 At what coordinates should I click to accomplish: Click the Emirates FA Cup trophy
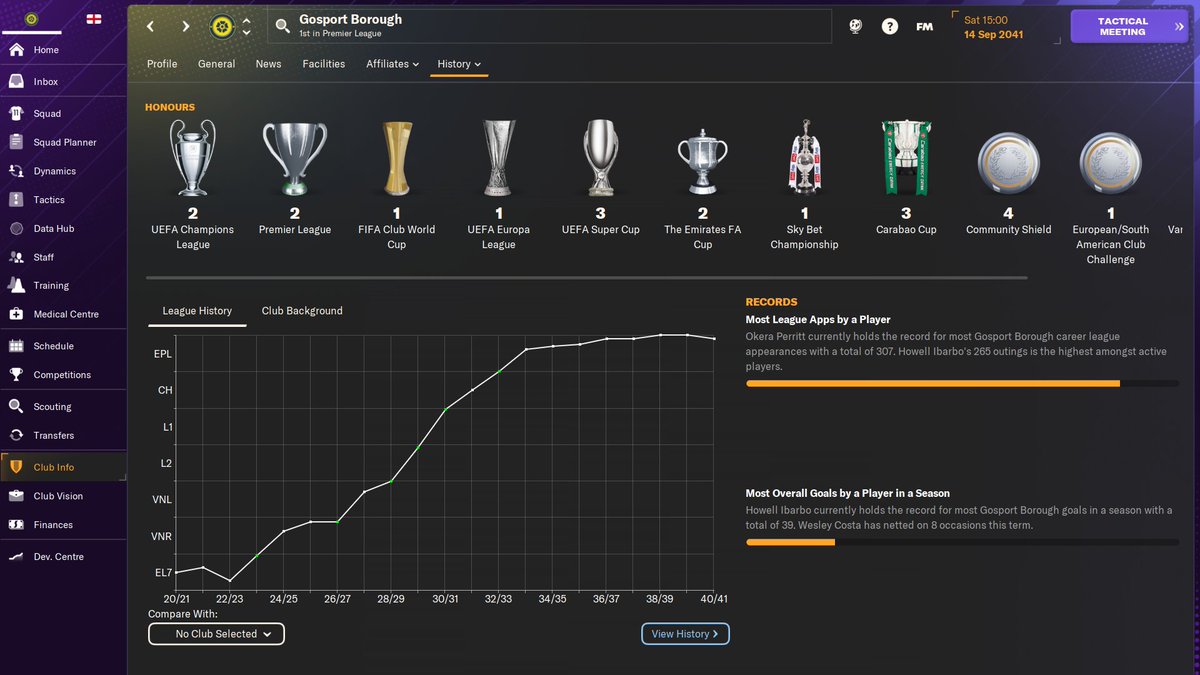(x=703, y=160)
